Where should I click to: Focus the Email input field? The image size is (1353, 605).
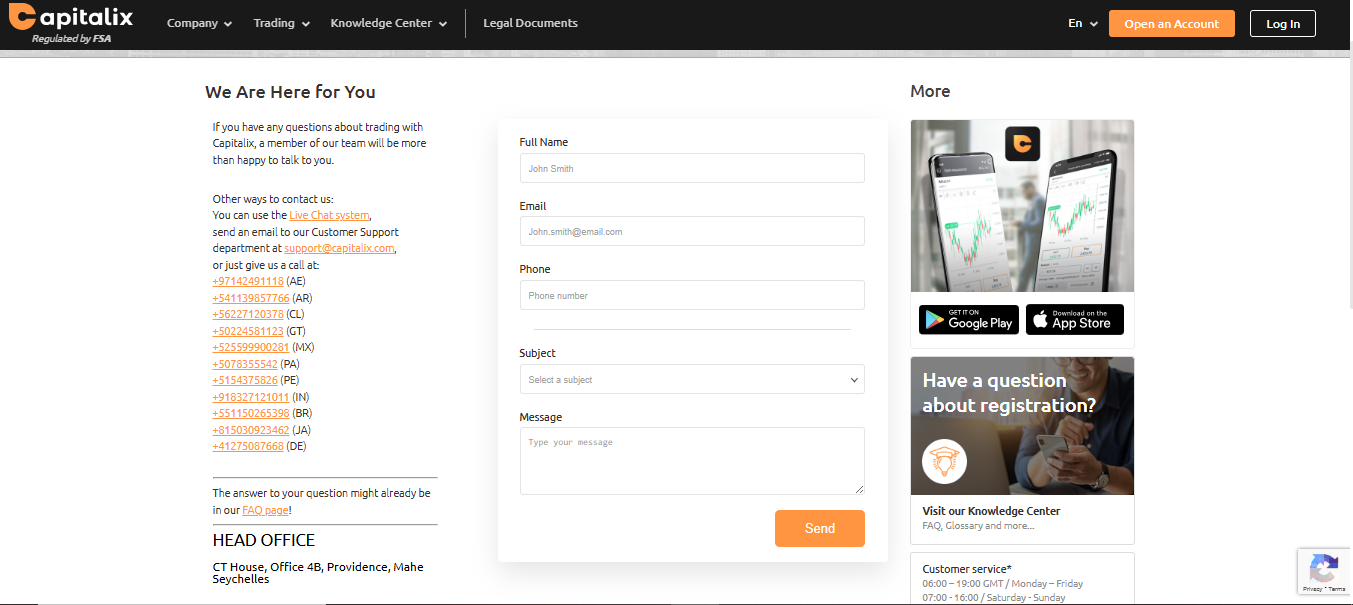[692, 231]
